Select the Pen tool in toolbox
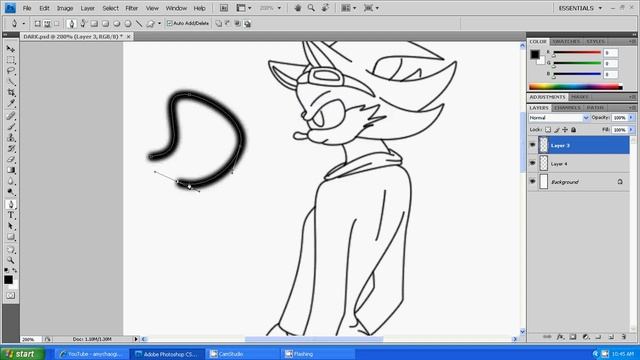This screenshot has height=360, width=640. [11, 204]
